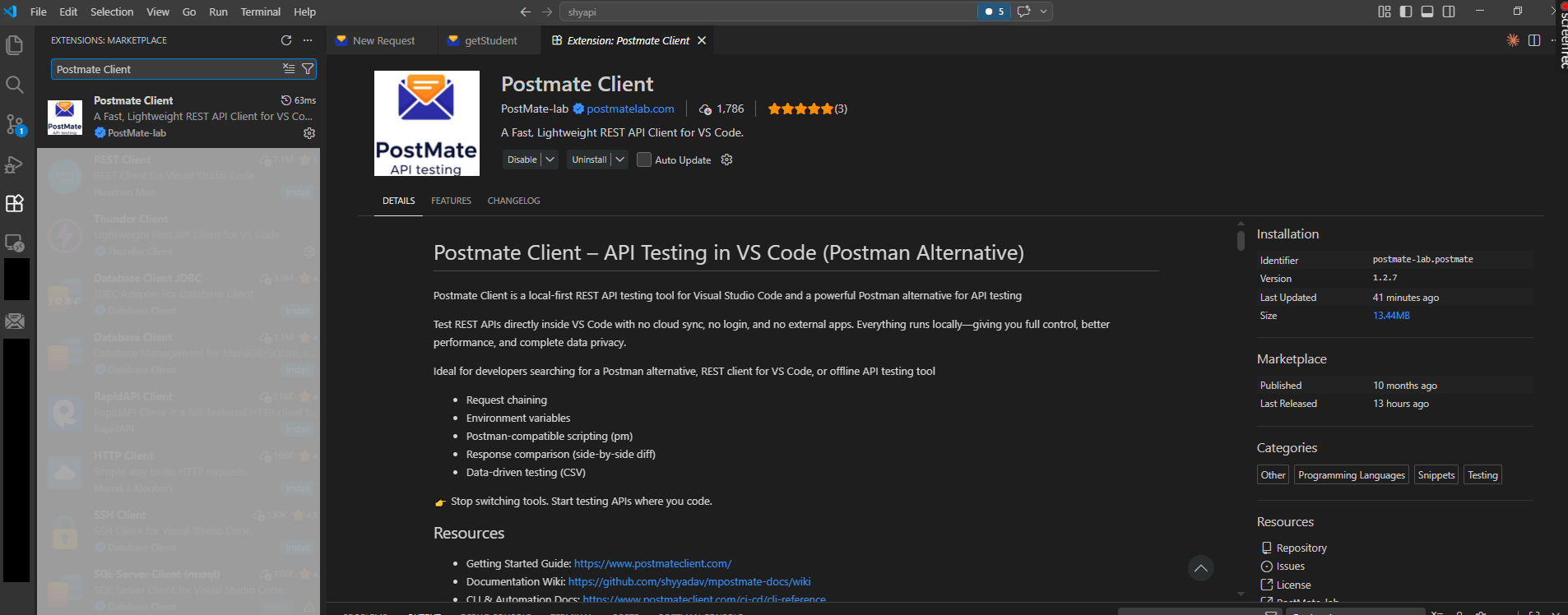Open the Run and Debug view

tap(15, 164)
